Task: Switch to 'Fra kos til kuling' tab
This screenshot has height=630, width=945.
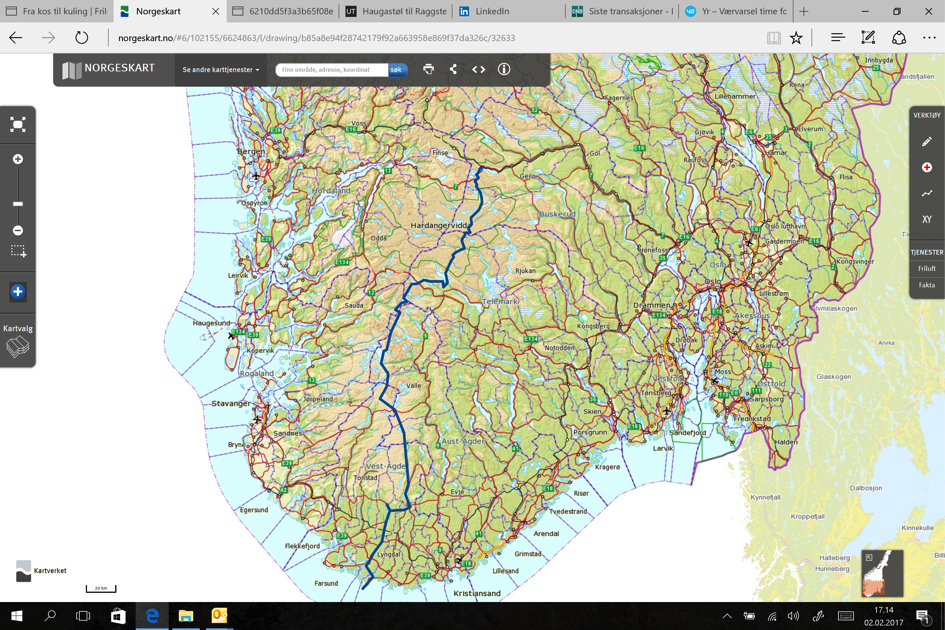Action: [57, 11]
